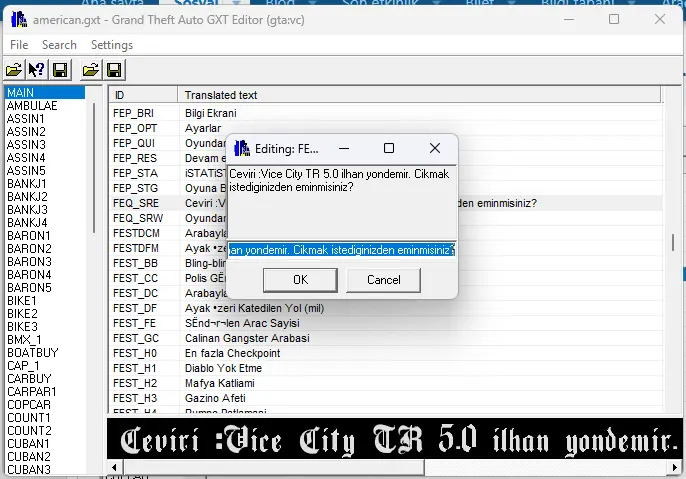686x479 pixels.
Task: Select the FEP_BRI row
Action: [x=385, y=113]
